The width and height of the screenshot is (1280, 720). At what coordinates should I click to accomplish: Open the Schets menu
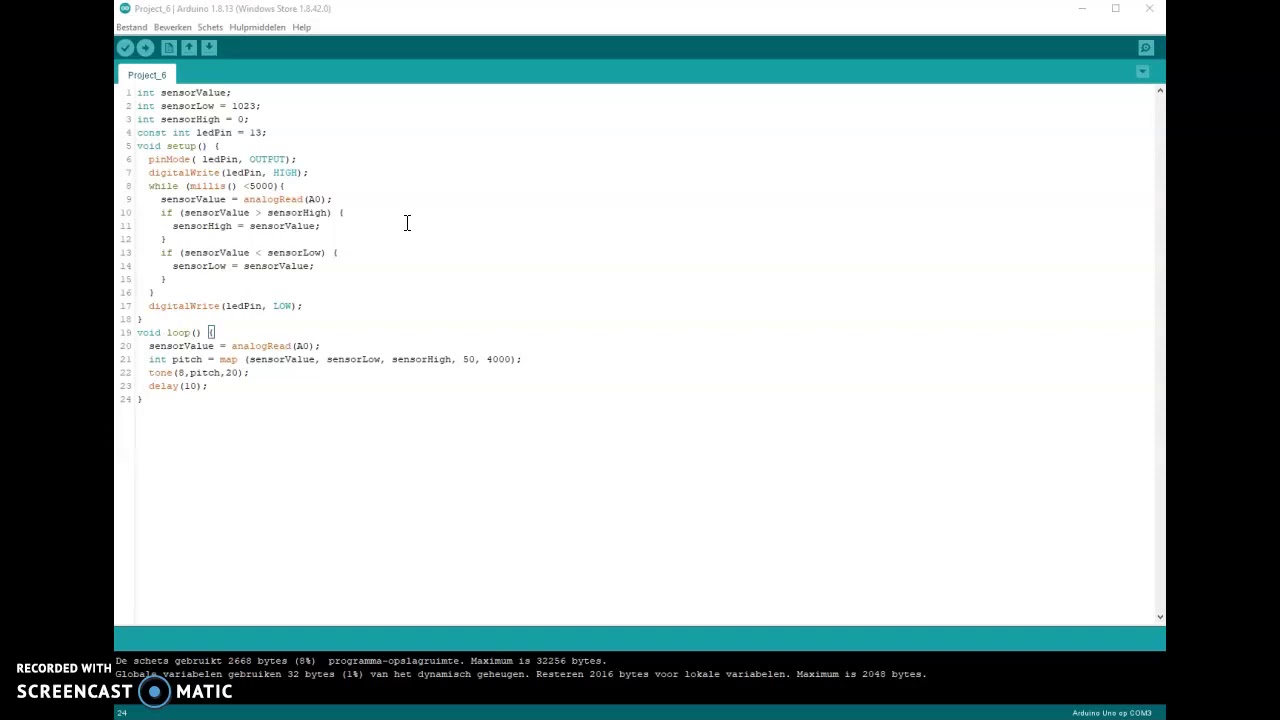[210, 27]
